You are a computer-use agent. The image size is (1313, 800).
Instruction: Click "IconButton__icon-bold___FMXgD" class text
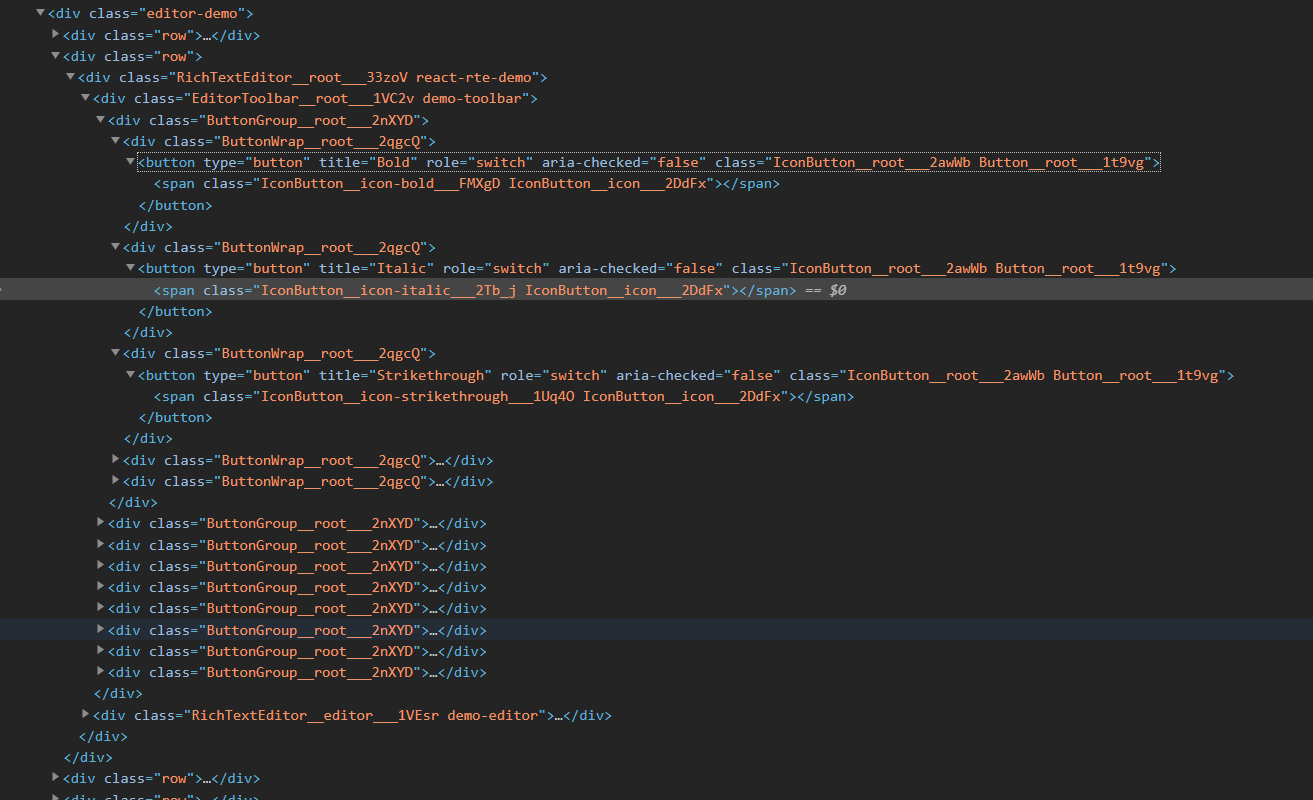(x=381, y=184)
